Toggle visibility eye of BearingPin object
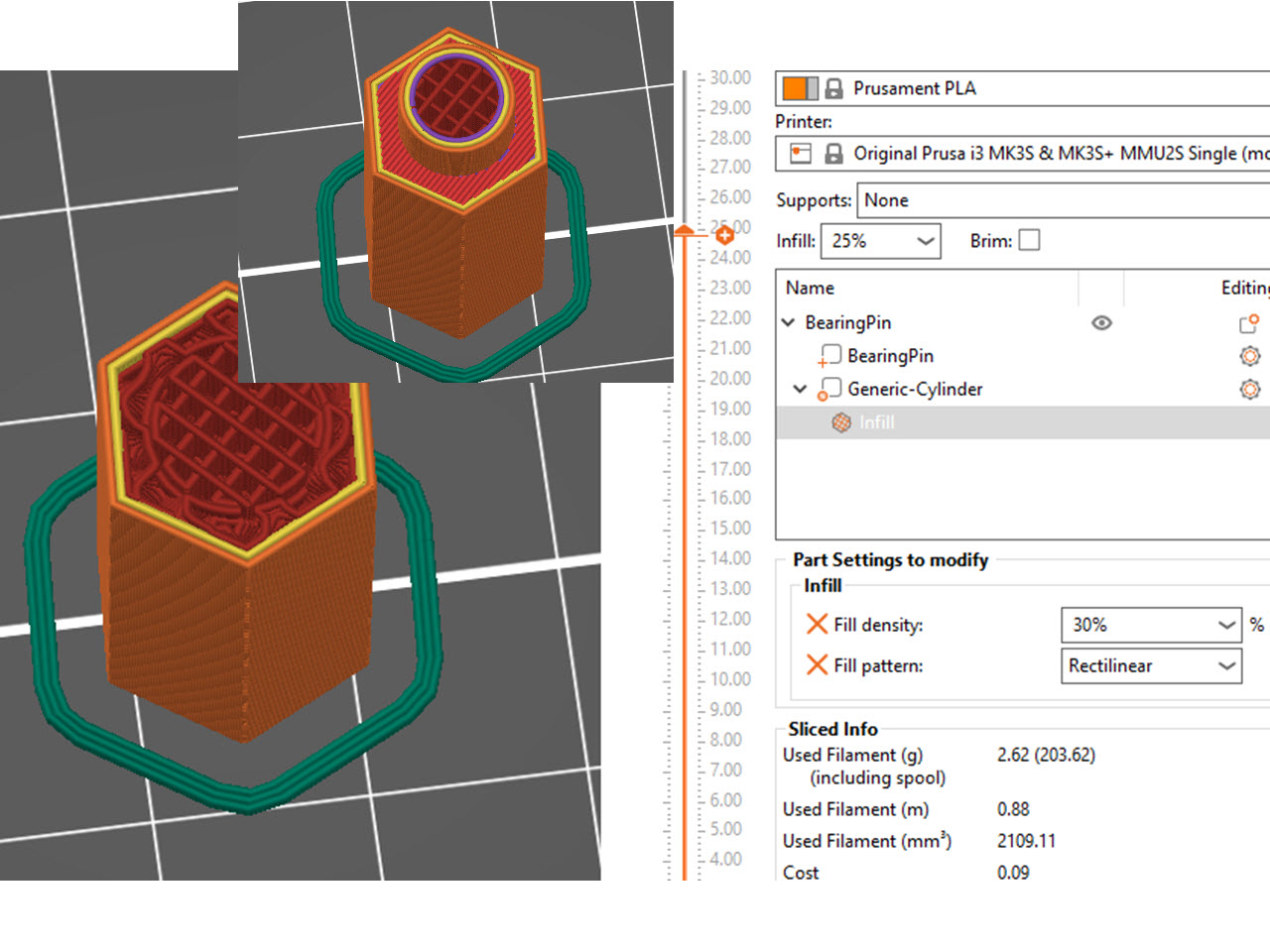 pyautogui.click(x=1101, y=322)
